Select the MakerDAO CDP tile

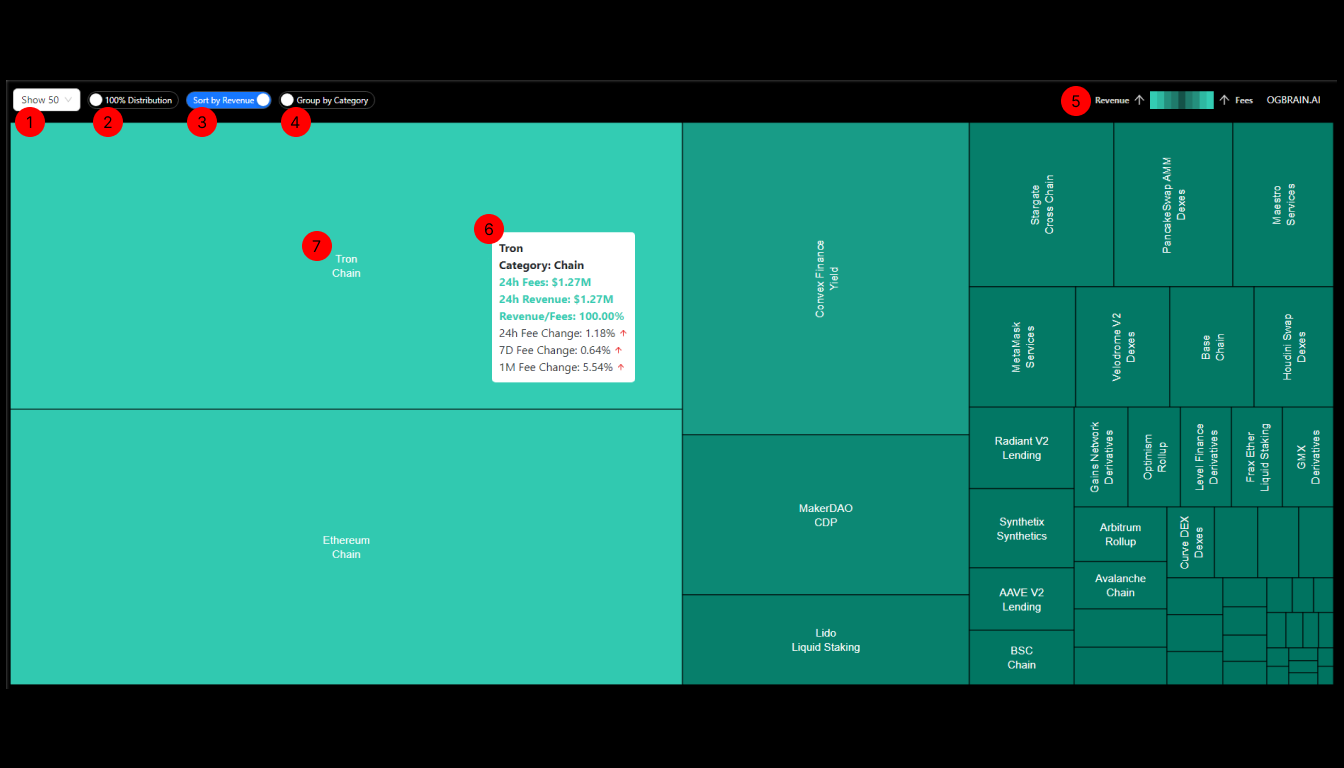[x=825, y=514]
